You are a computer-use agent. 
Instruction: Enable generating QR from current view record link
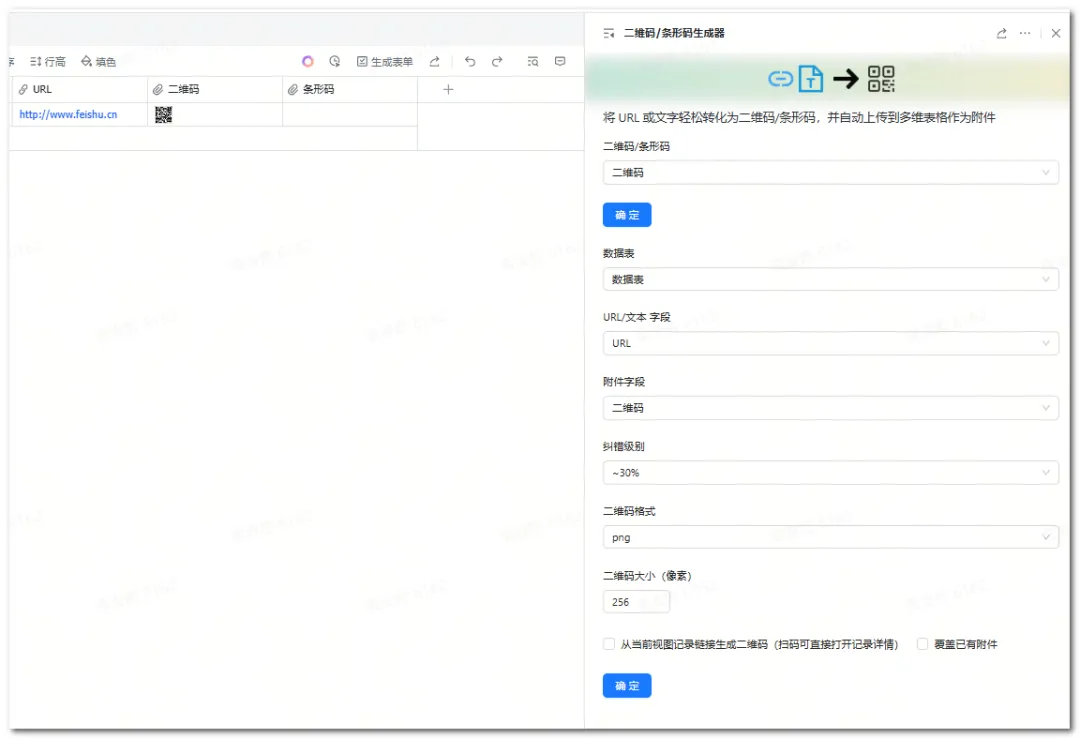[609, 644]
